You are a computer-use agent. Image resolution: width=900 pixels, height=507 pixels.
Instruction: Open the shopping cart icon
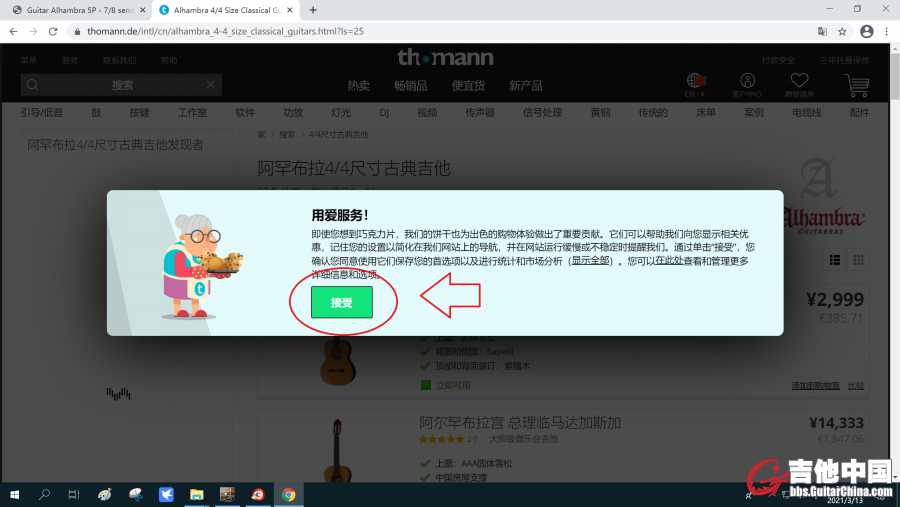857,86
